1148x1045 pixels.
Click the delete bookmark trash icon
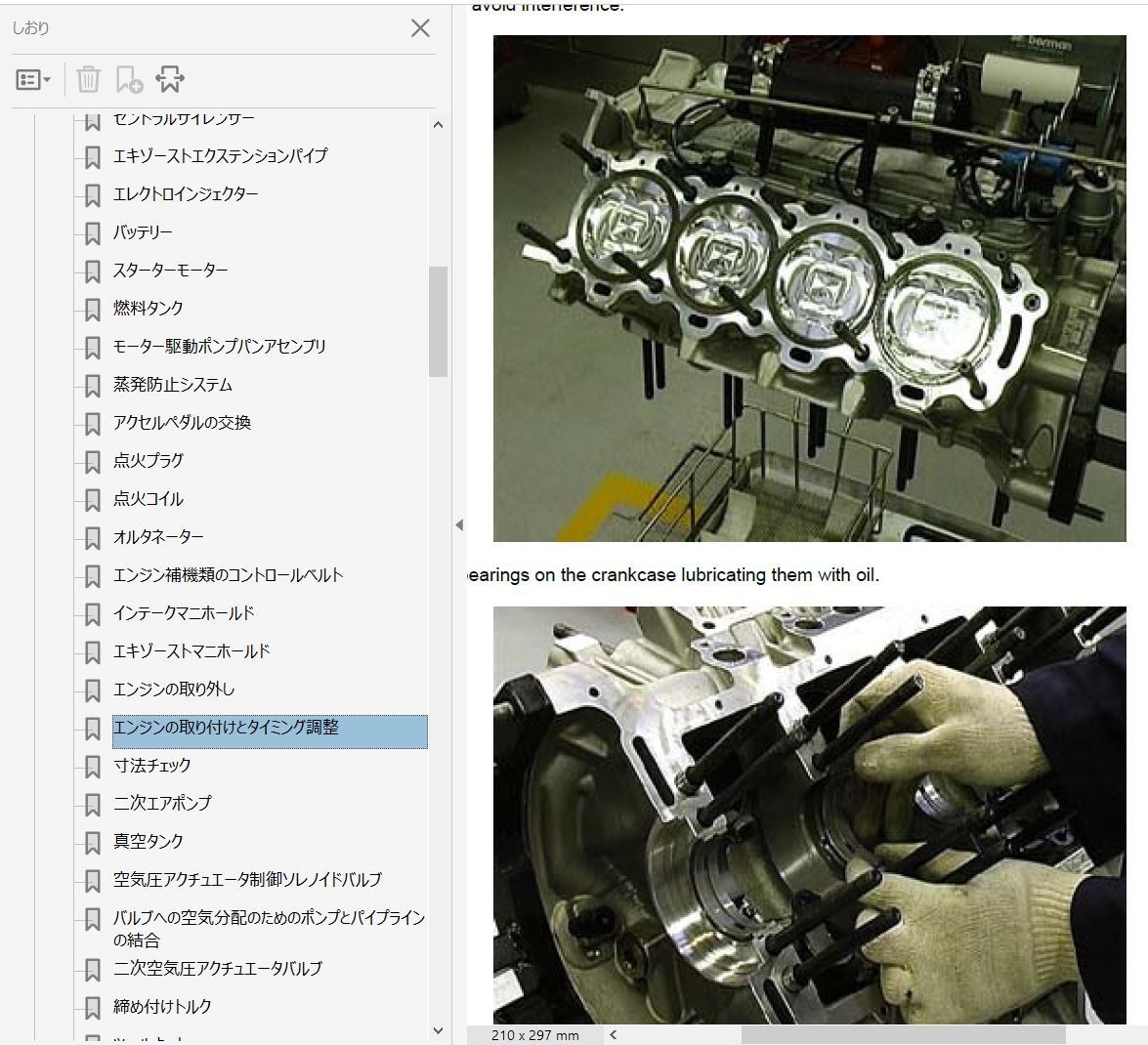(88, 80)
